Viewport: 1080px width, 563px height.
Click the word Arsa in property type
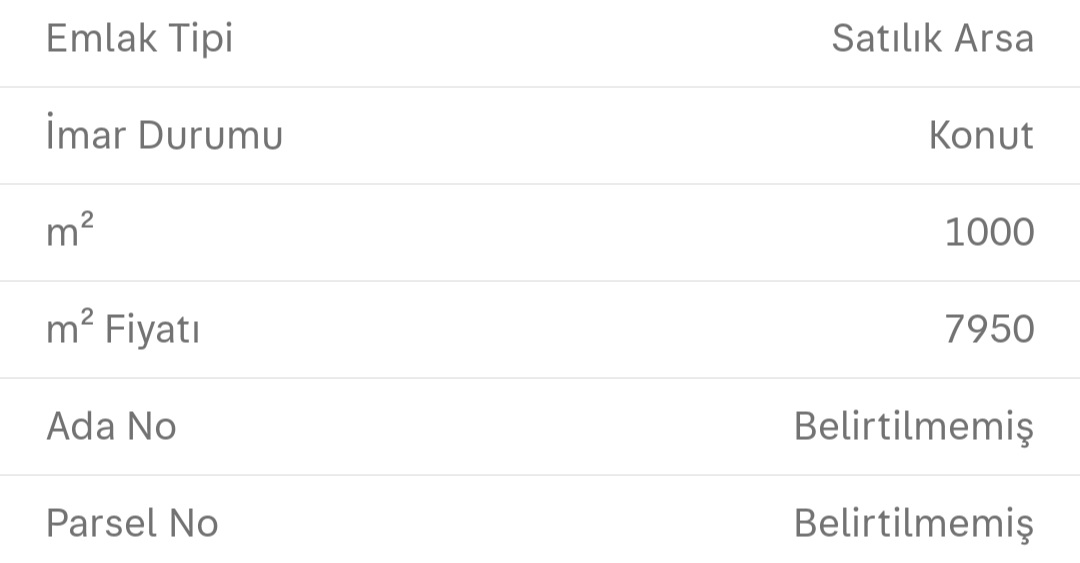tap(992, 39)
